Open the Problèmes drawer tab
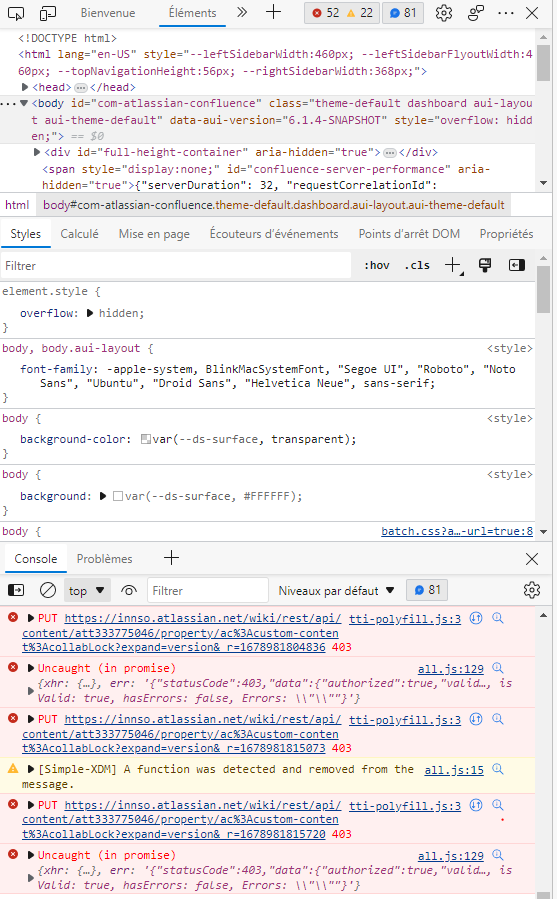Image resolution: width=557 pixels, height=899 pixels. [x=104, y=559]
